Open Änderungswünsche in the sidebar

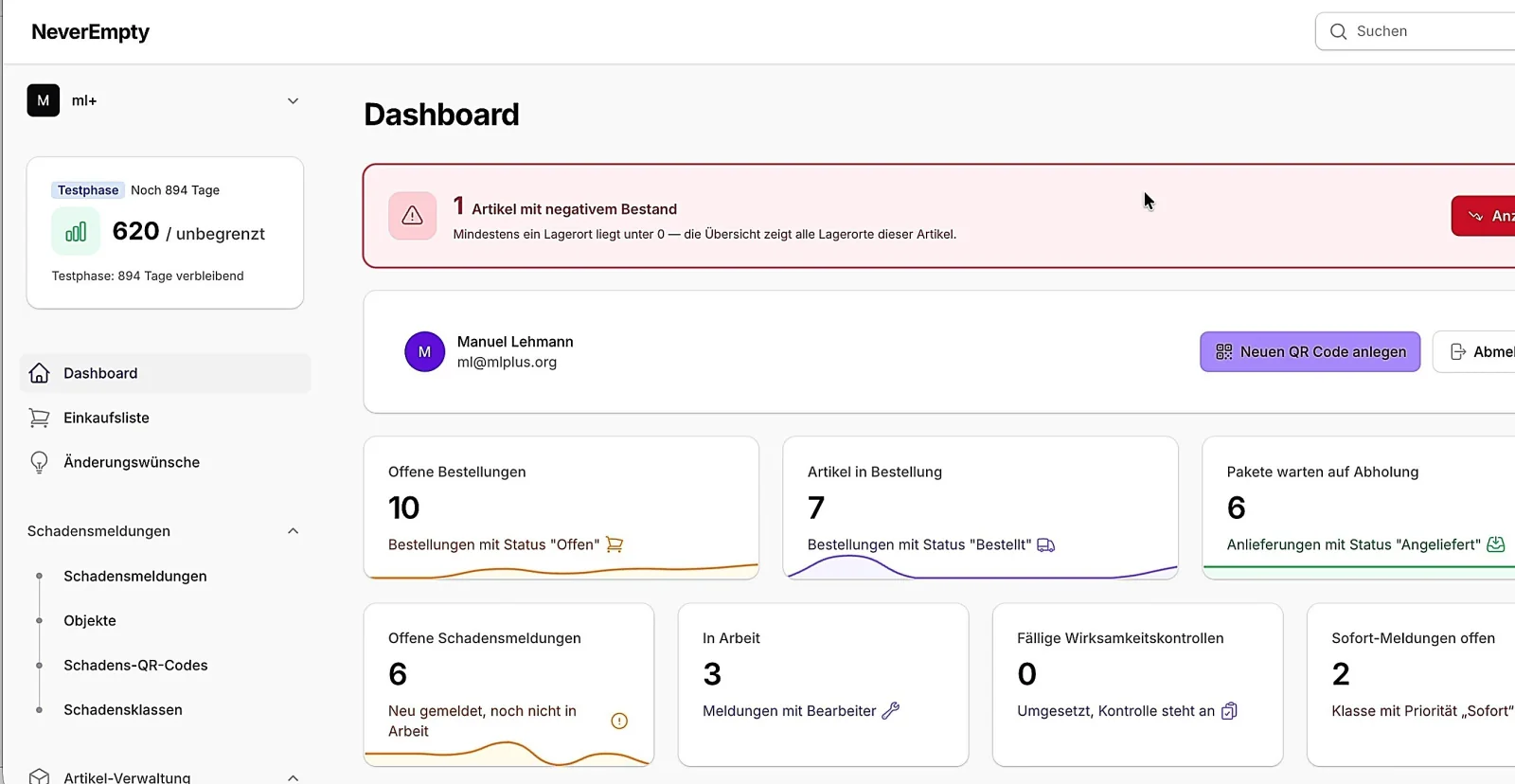click(165, 462)
